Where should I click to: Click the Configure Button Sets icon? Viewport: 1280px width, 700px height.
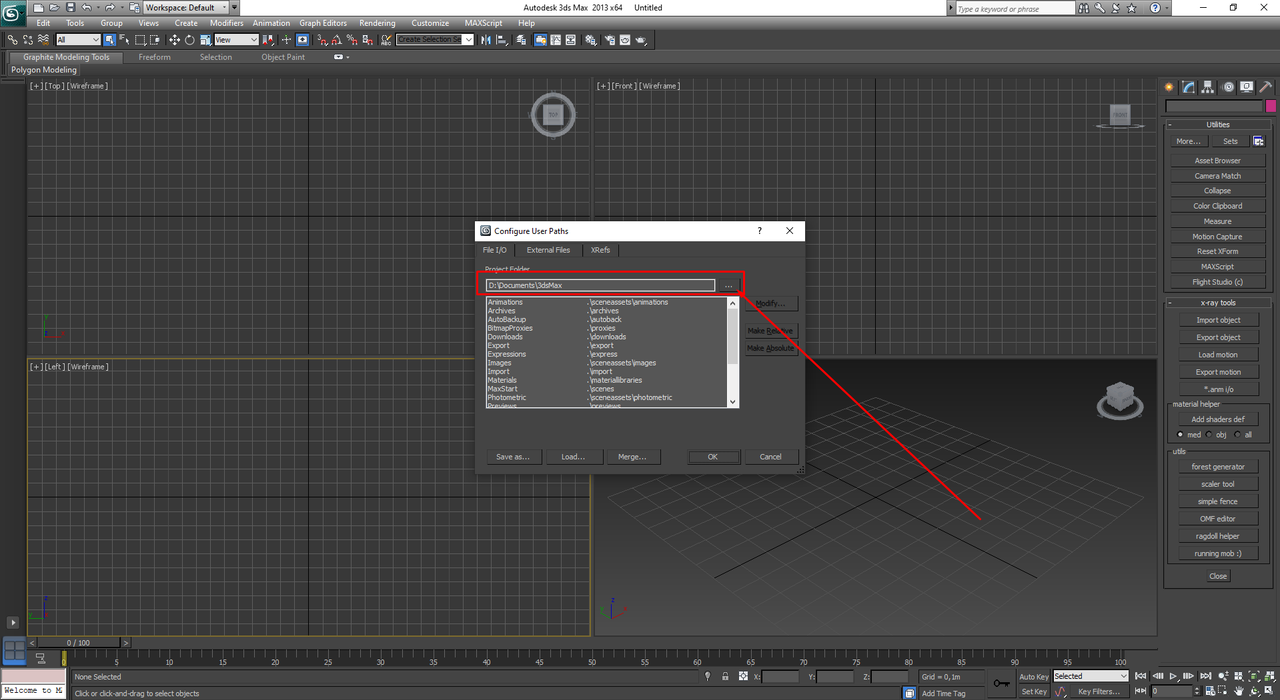[x=1259, y=141]
